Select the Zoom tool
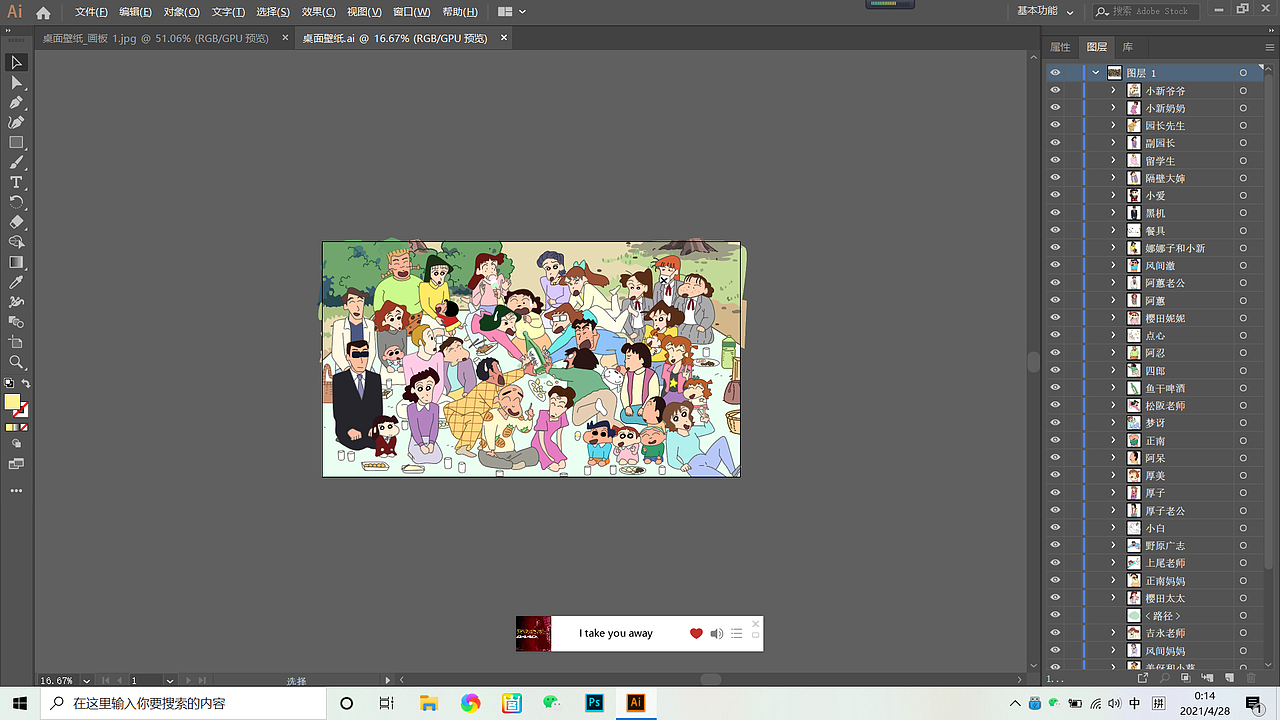Image resolution: width=1280 pixels, height=720 pixels. tap(16, 362)
